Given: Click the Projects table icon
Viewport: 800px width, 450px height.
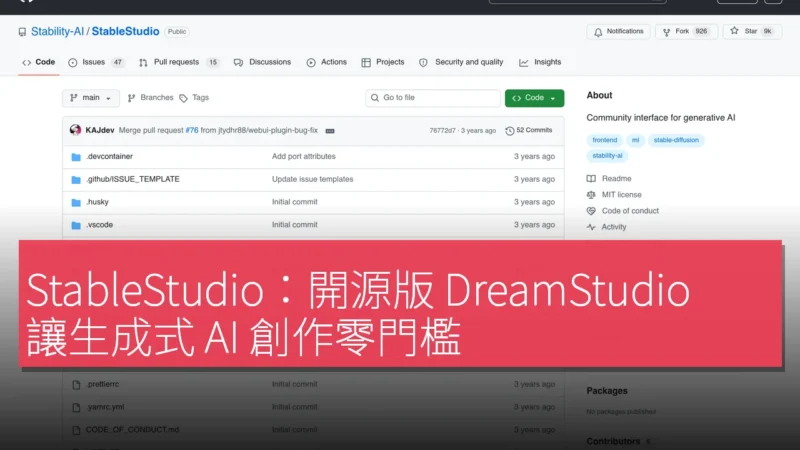Looking at the screenshot, I should pos(366,63).
